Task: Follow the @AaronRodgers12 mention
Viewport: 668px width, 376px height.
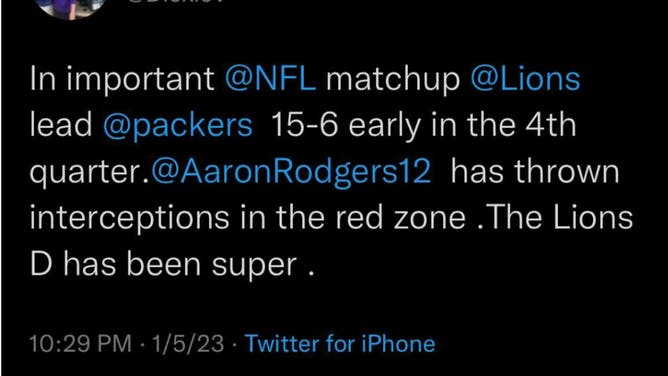Action: 291,173
